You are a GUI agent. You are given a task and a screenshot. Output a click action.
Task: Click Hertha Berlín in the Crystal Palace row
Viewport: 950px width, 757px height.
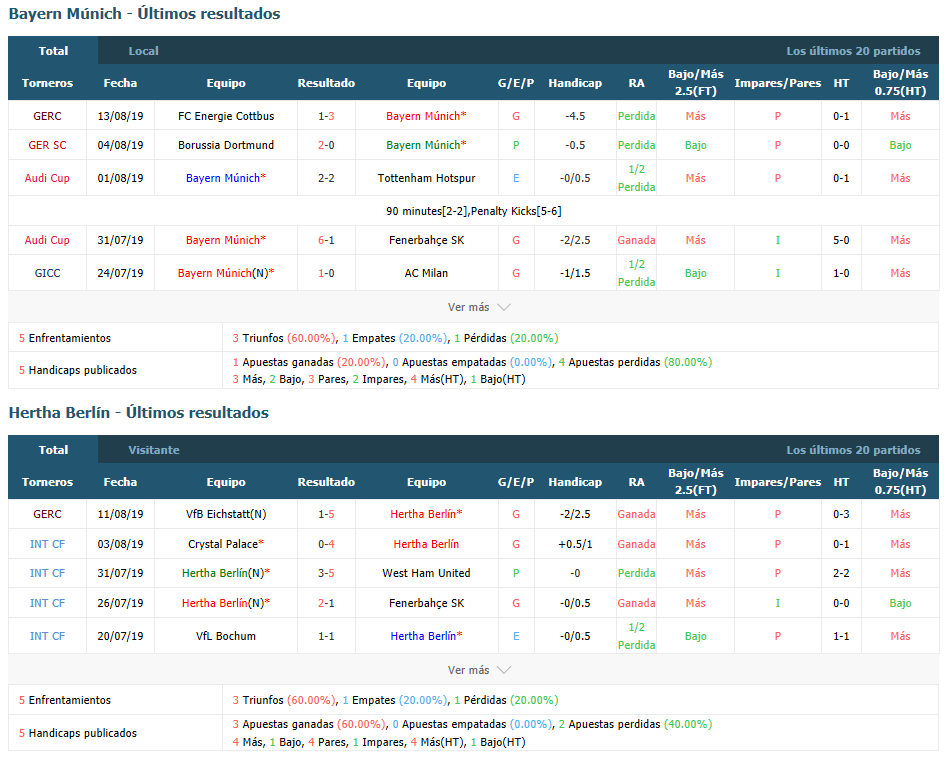(x=427, y=544)
